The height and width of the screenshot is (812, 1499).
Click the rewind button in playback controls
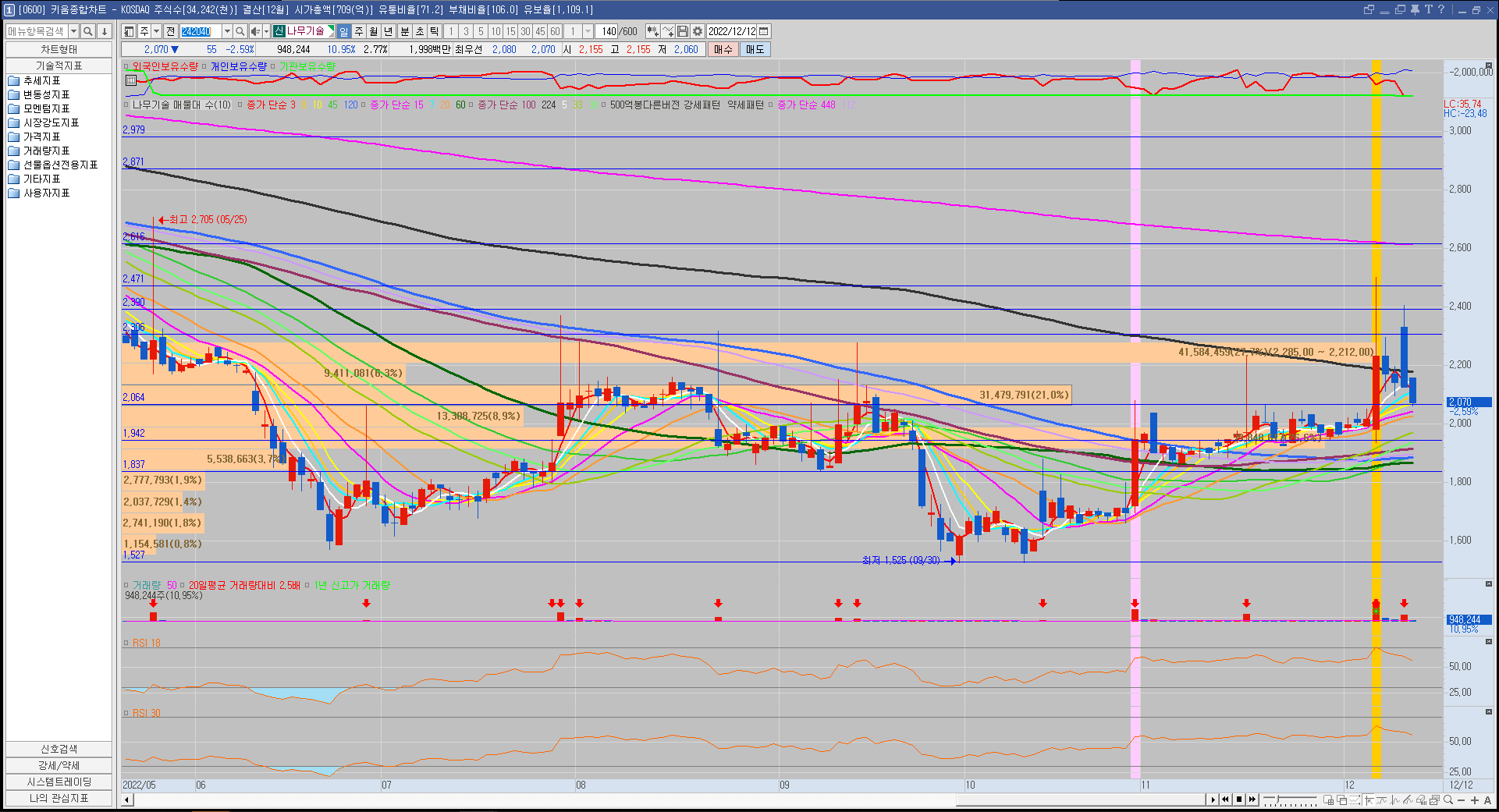pyautogui.click(x=1225, y=800)
